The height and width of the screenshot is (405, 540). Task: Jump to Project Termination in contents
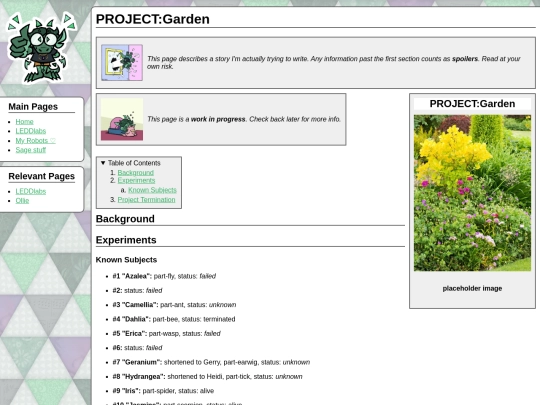coord(146,200)
